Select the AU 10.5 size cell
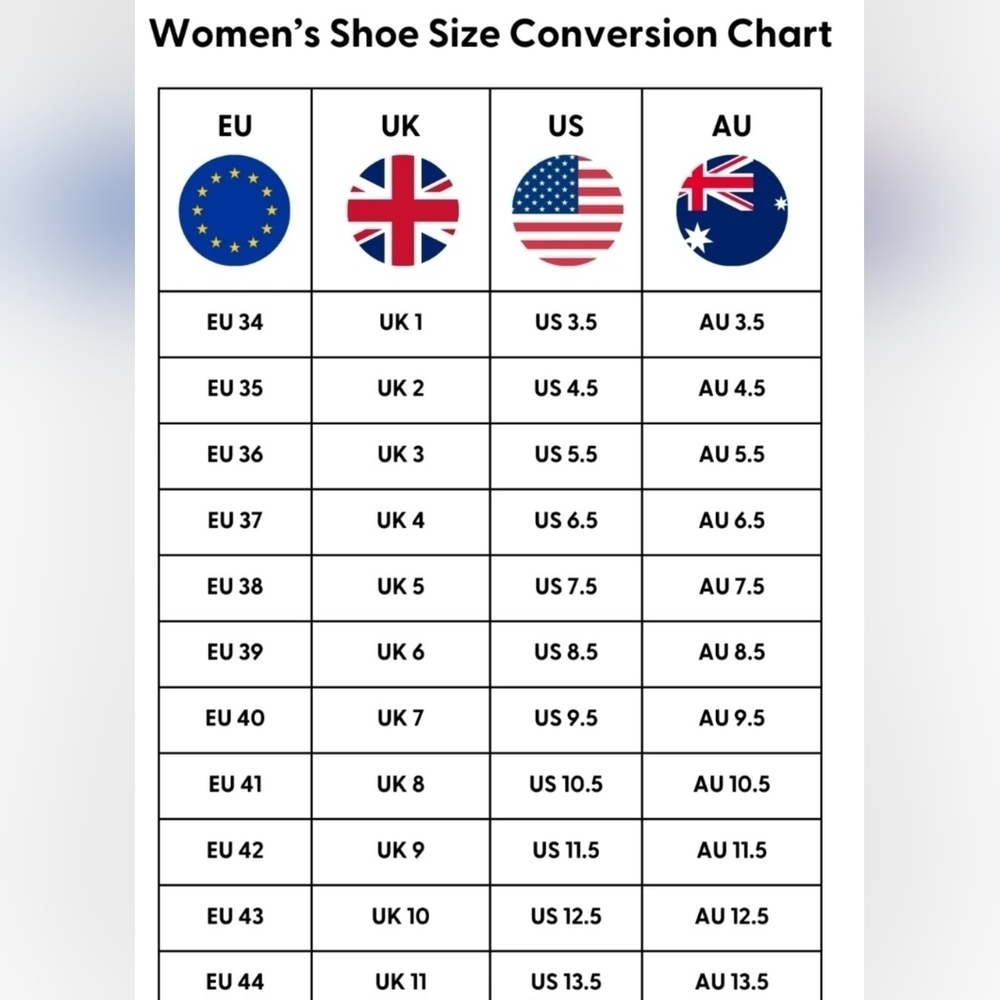This screenshot has width=1000, height=1000. (732, 784)
